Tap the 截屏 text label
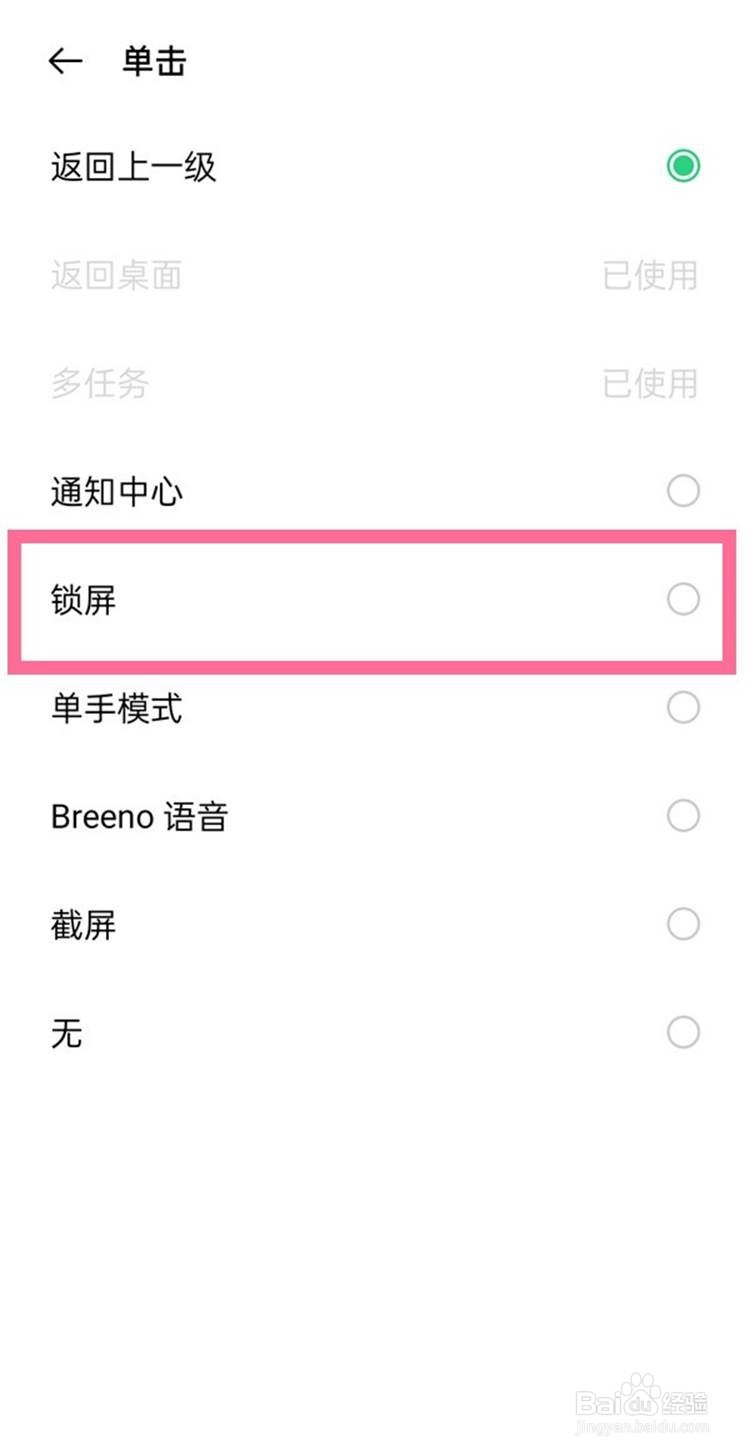Viewport: 750px width, 1453px height. pyautogui.click(x=83, y=925)
